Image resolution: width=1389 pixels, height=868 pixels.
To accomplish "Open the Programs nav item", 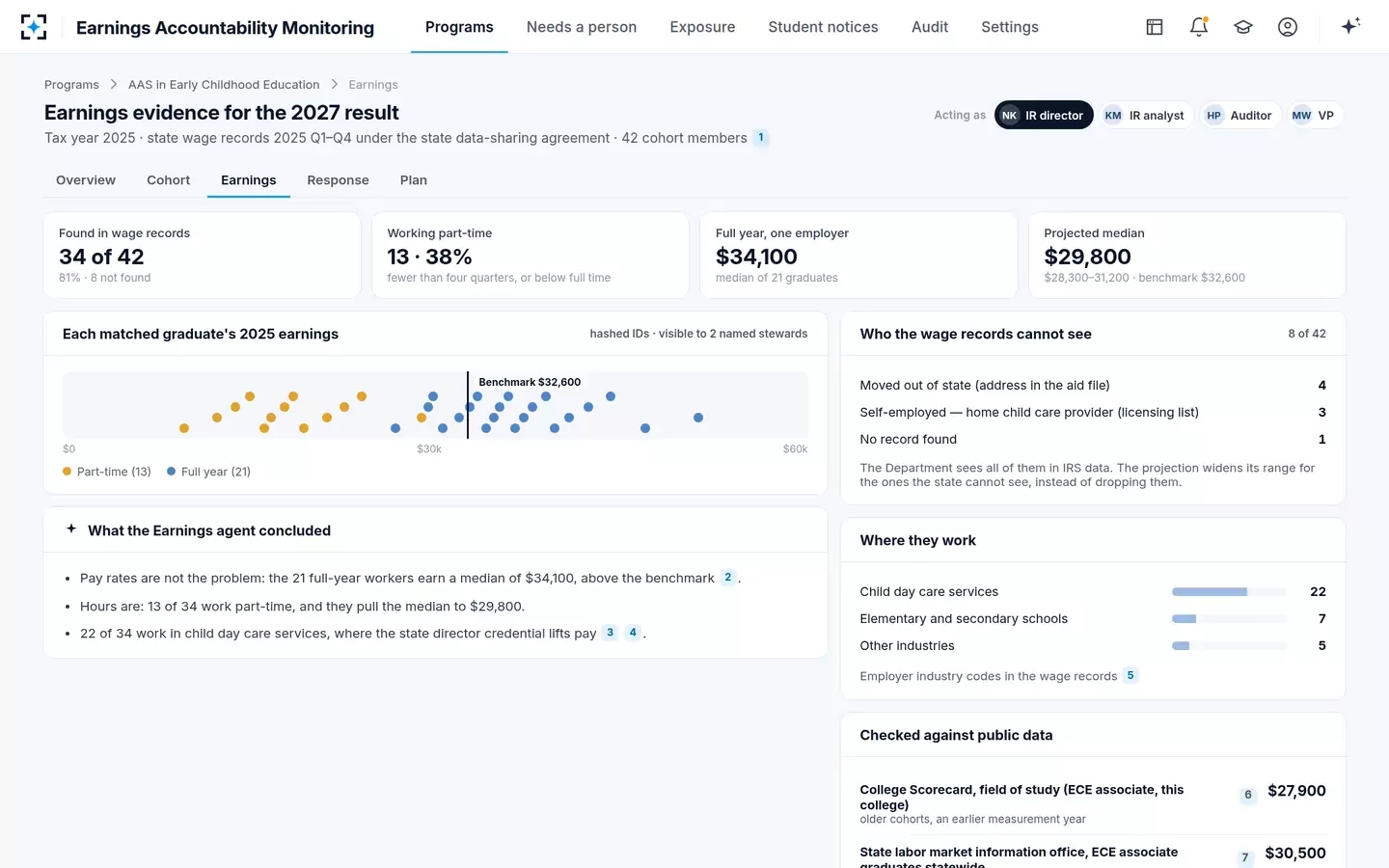I will [459, 27].
